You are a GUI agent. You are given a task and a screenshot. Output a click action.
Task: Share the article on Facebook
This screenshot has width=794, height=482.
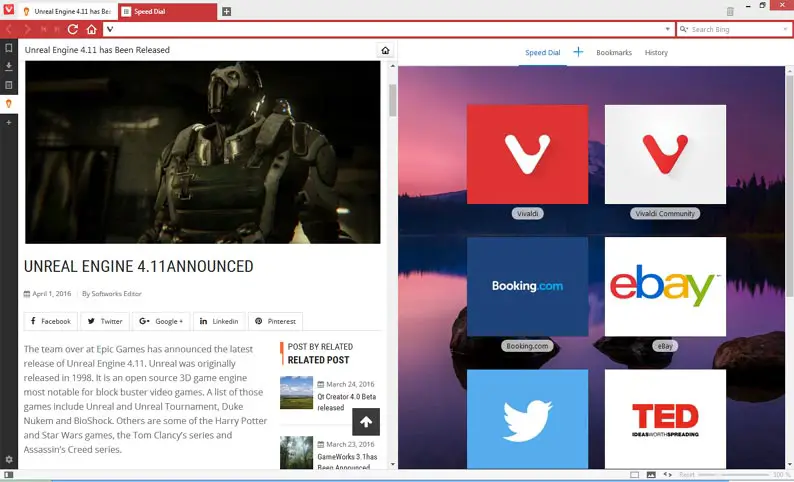[x=51, y=322]
